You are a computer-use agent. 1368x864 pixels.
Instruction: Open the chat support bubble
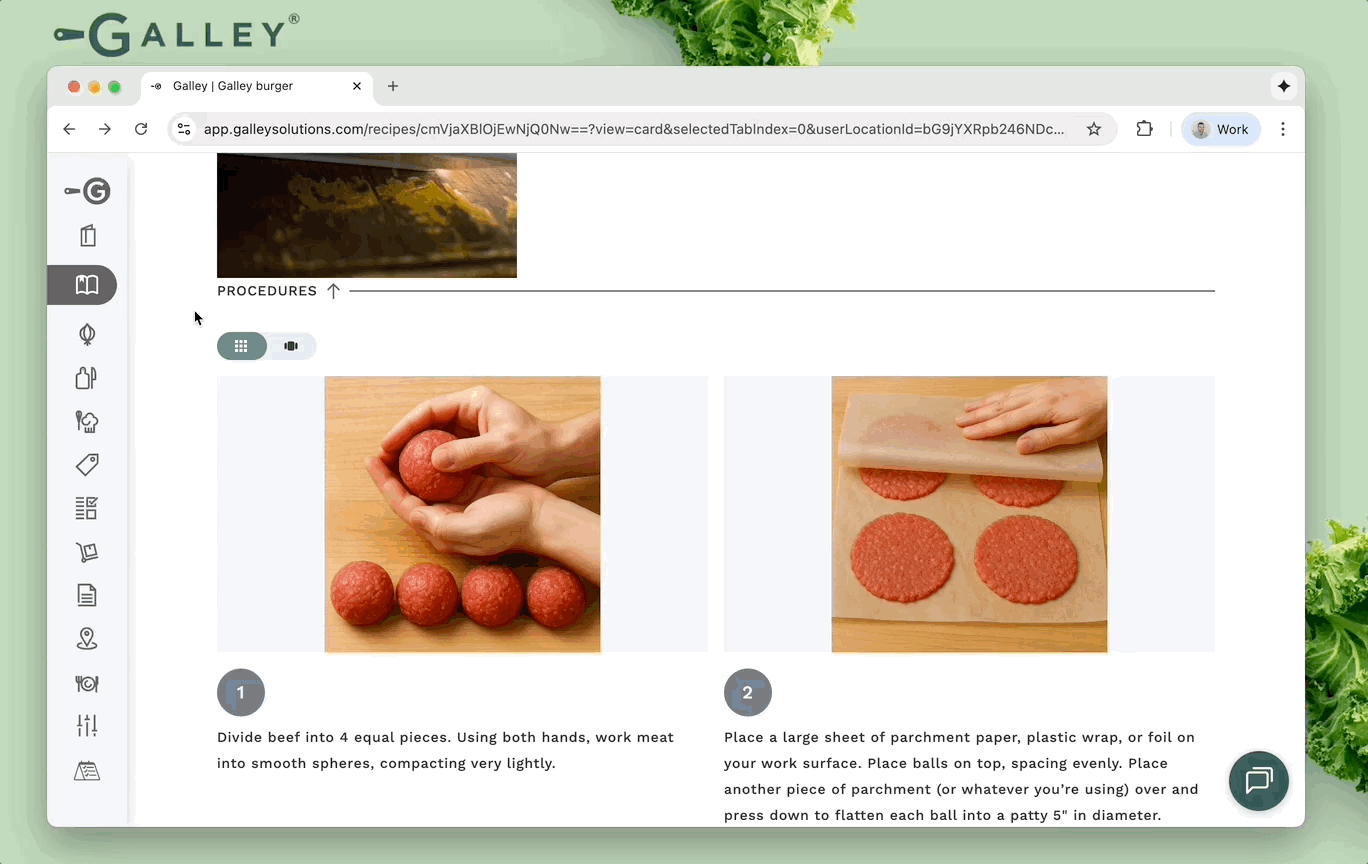pyautogui.click(x=1258, y=780)
